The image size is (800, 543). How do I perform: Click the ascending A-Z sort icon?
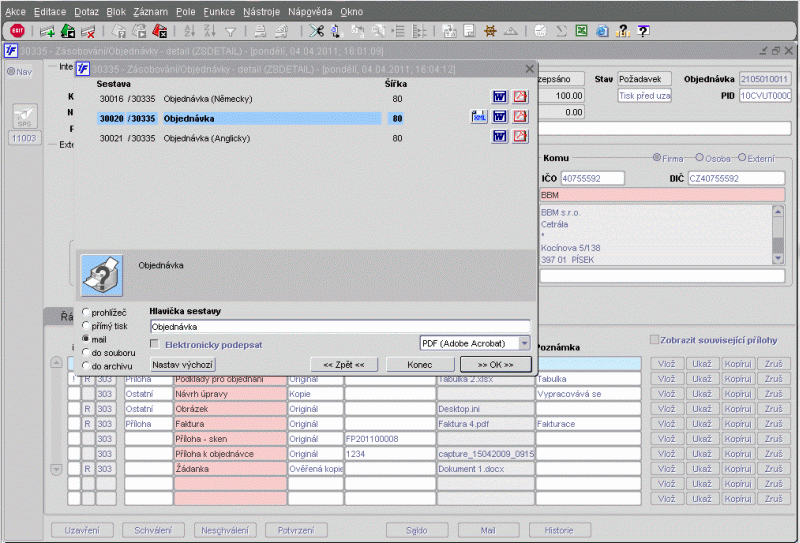tap(189, 31)
